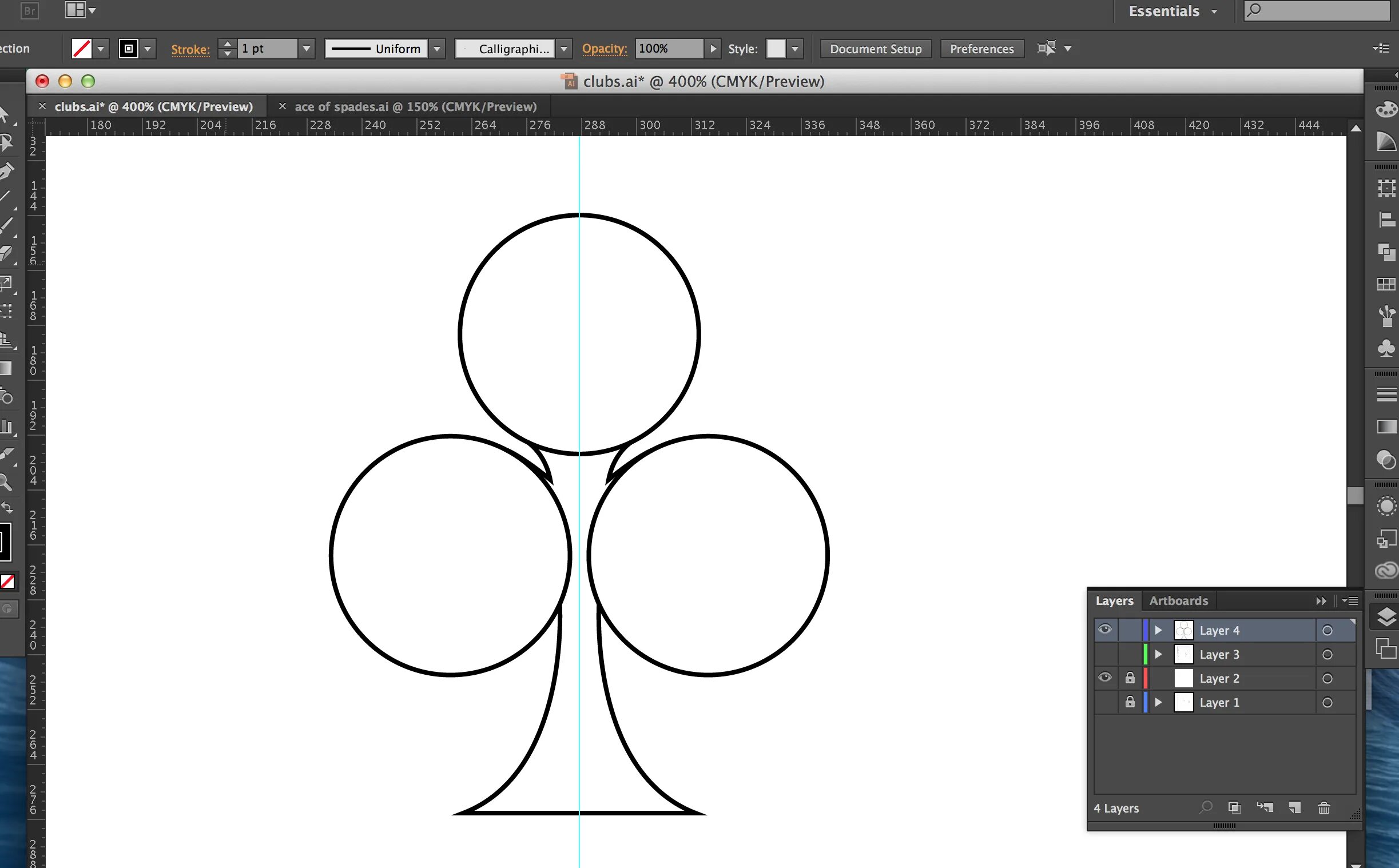Viewport: 1399px width, 868px height.
Task: Click the Preferences button
Action: tap(981, 49)
